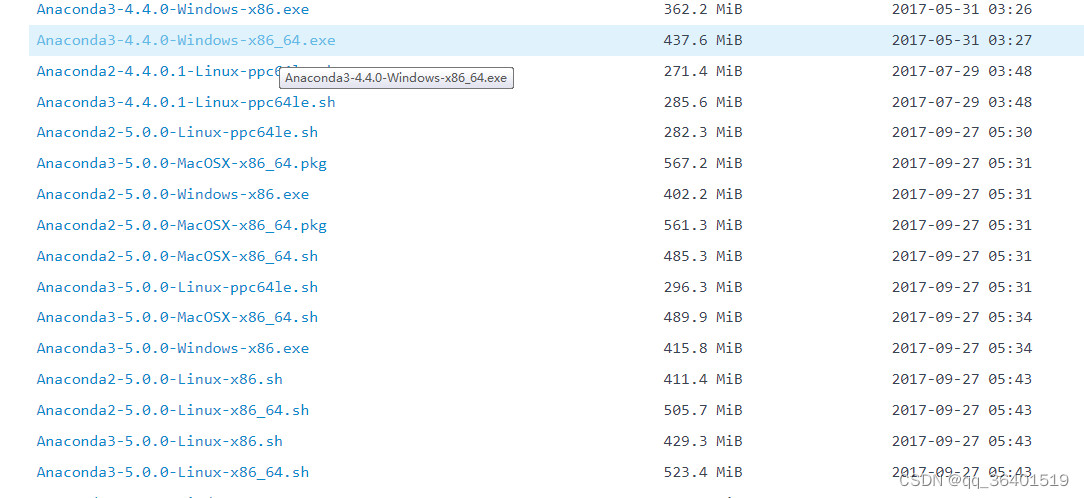Click the size value 429.3 MiB

click(702, 441)
